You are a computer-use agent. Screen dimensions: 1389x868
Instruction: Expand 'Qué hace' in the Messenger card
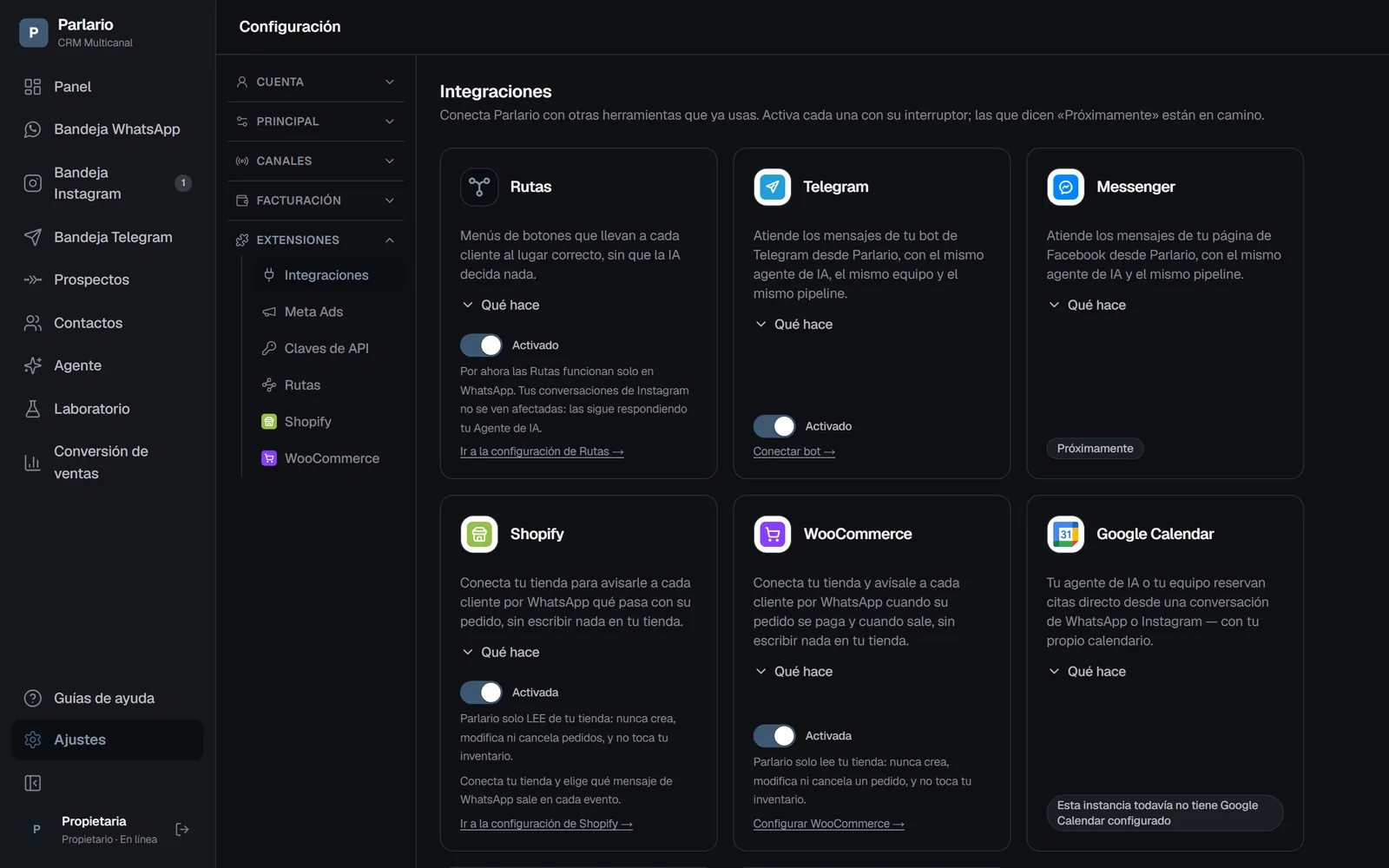pos(1088,306)
